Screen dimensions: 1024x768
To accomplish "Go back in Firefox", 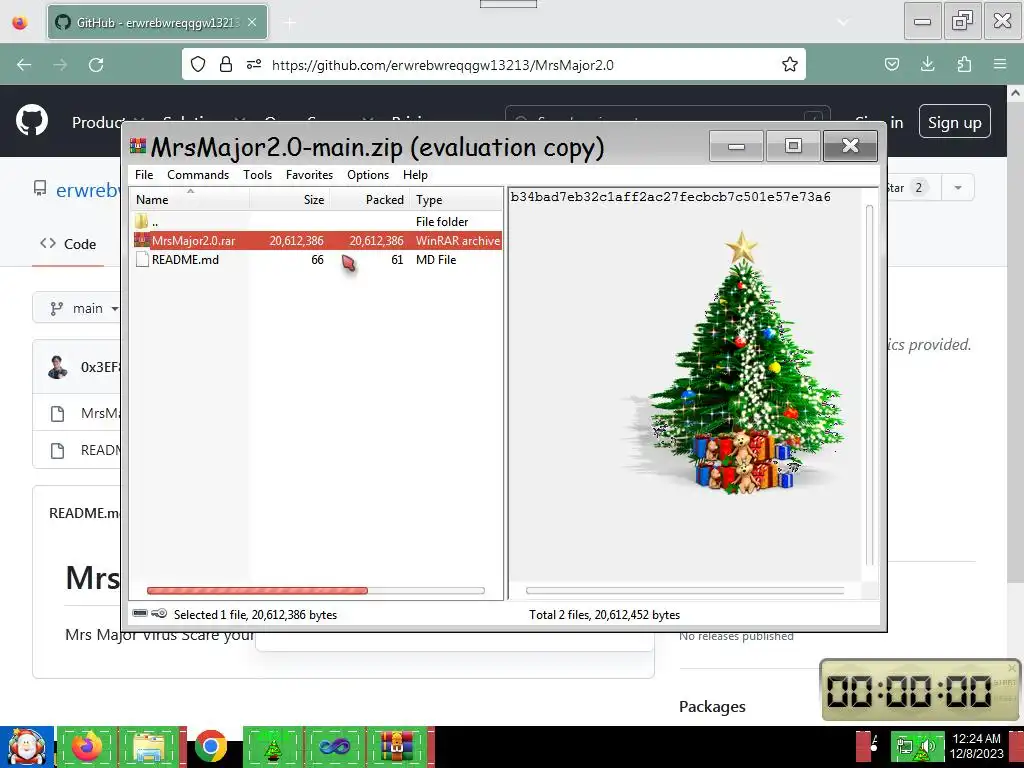I will (24, 65).
